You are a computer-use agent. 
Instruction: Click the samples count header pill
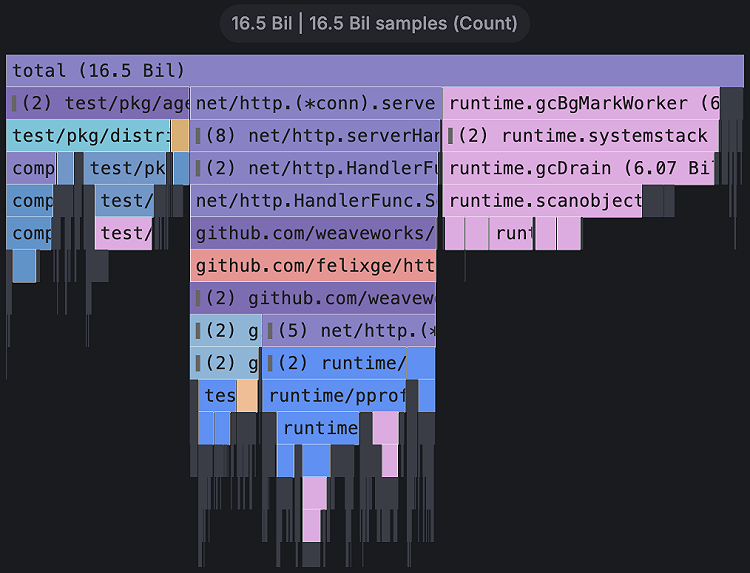pyautogui.click(x=375, y=23)
